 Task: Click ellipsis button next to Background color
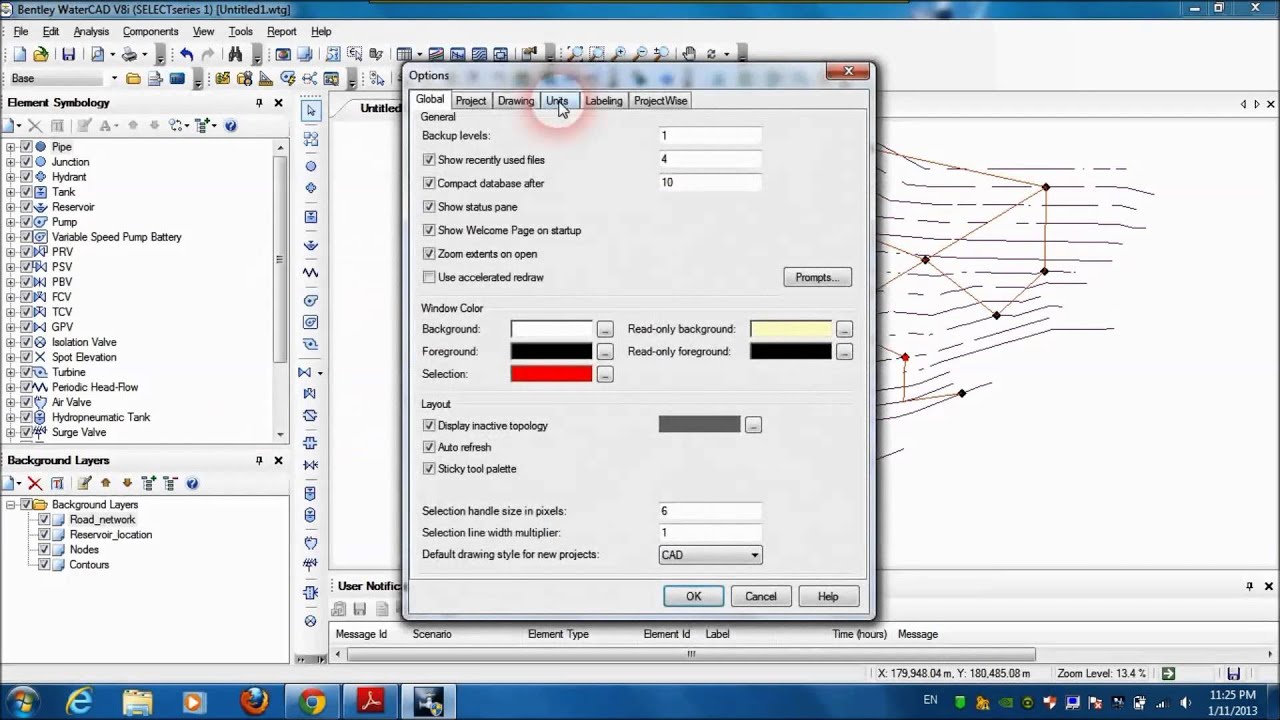tap(605, 329)
